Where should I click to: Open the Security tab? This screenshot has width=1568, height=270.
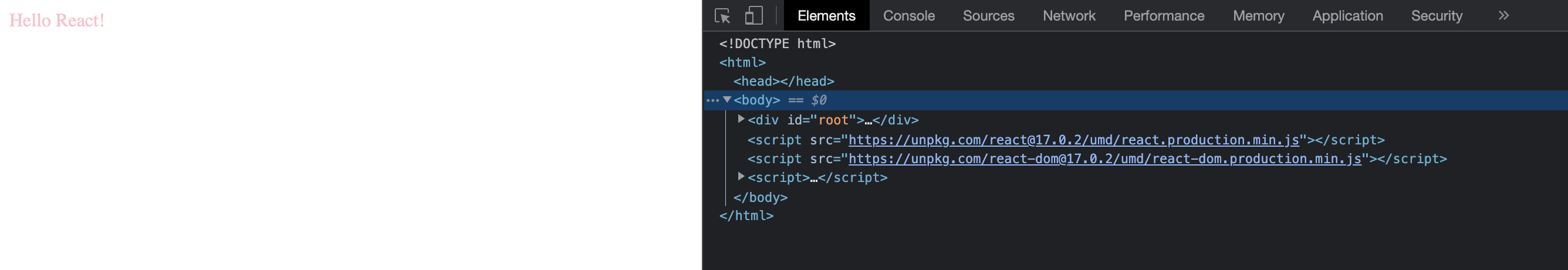(1437, 16)
